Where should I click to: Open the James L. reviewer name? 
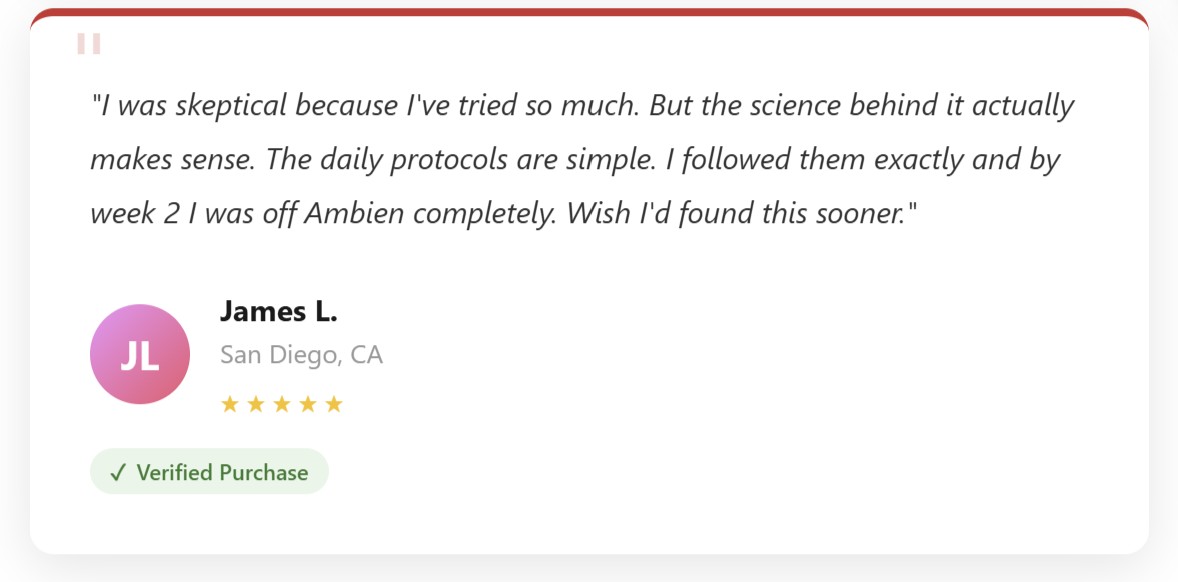pyautogui.click(x=279, y=311)
